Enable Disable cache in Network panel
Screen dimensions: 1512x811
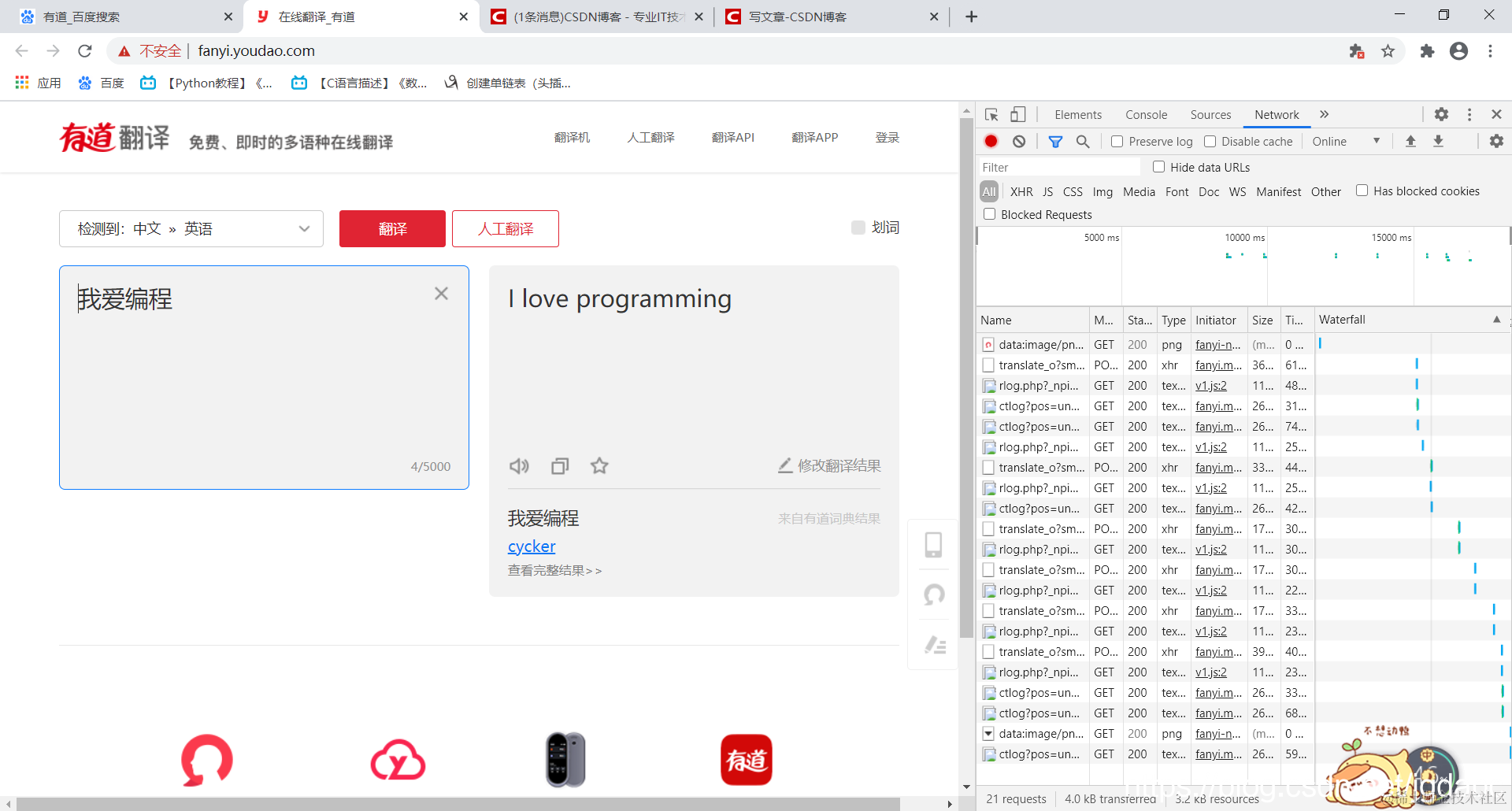[x=1210, y=141]
